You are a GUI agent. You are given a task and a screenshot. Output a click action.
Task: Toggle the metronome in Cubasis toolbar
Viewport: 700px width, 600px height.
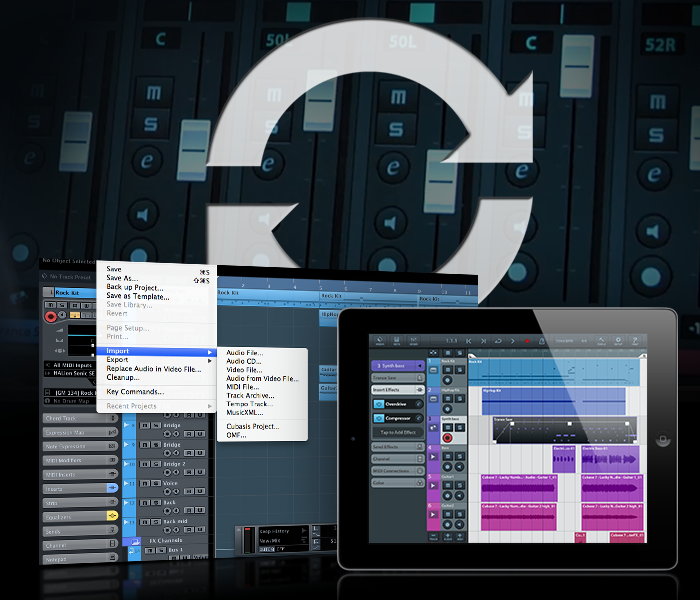(542, 341)
